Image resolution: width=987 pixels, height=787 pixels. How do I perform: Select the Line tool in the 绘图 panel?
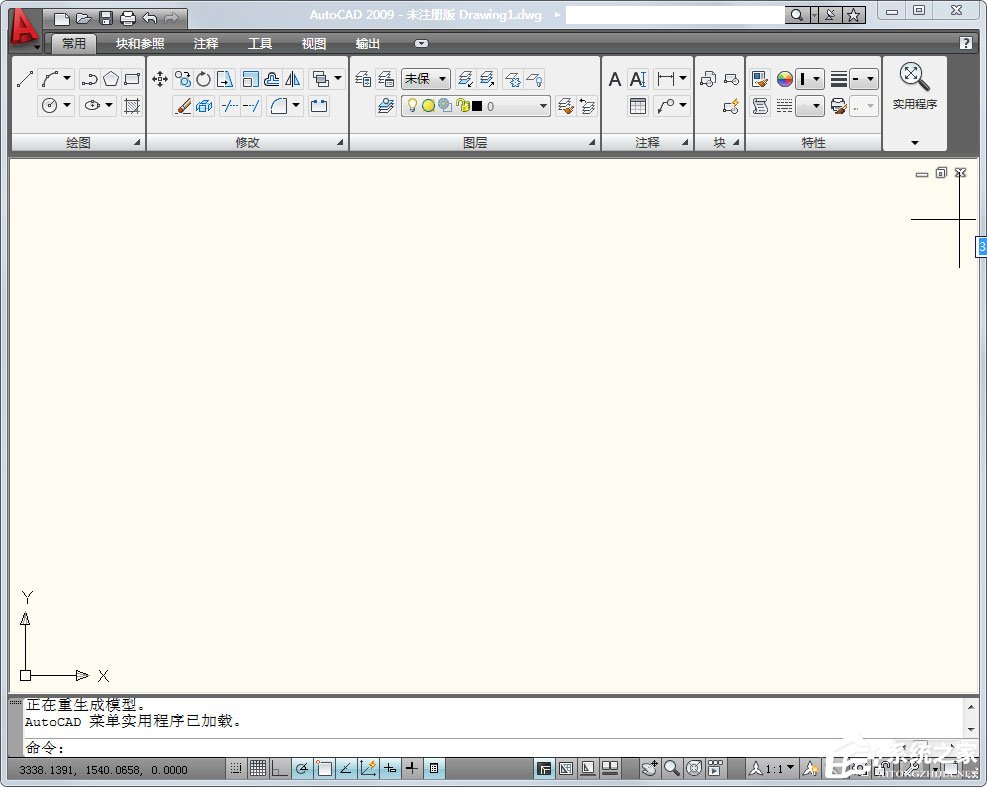[25, 79]
